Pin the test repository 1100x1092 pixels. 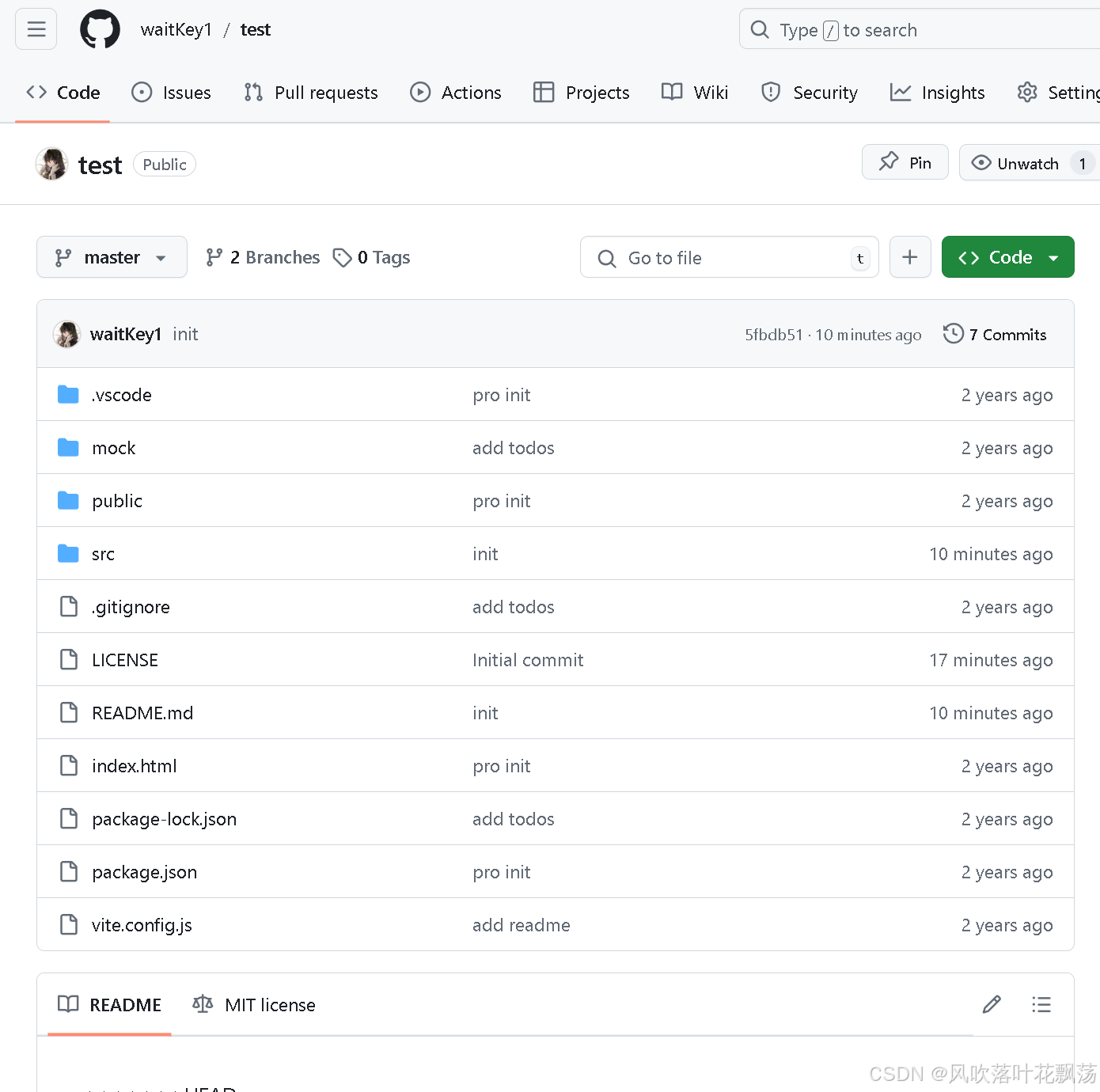point(905,162)
